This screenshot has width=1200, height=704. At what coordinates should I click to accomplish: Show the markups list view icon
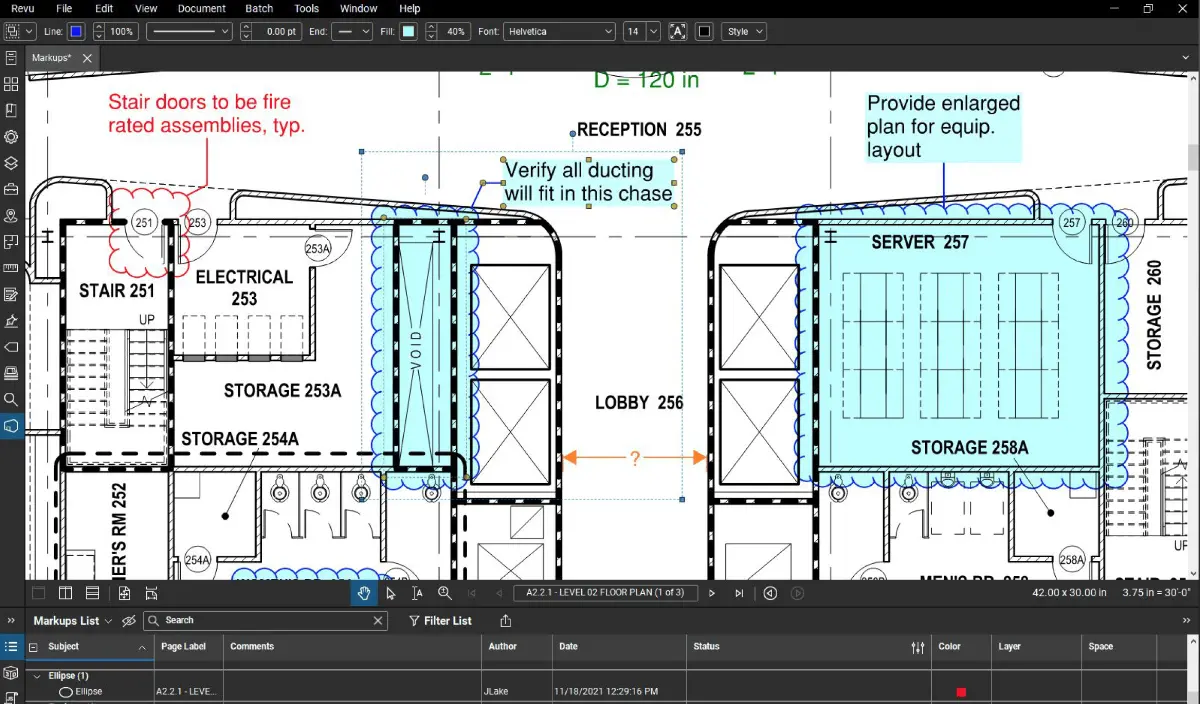pos(11,647)
